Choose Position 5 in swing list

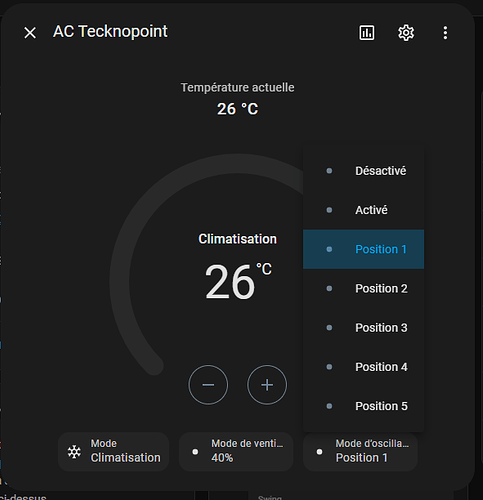click(x=363, y=406)
